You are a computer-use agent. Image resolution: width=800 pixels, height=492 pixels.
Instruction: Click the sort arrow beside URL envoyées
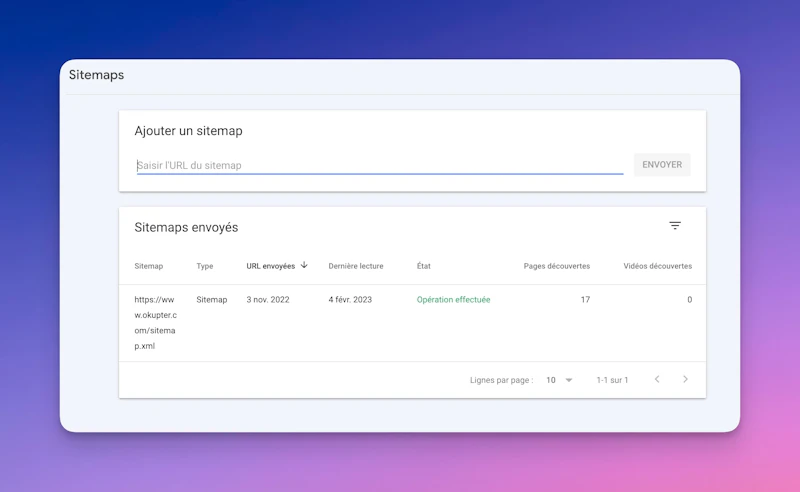pyautogui.click(x=304, y=265)
